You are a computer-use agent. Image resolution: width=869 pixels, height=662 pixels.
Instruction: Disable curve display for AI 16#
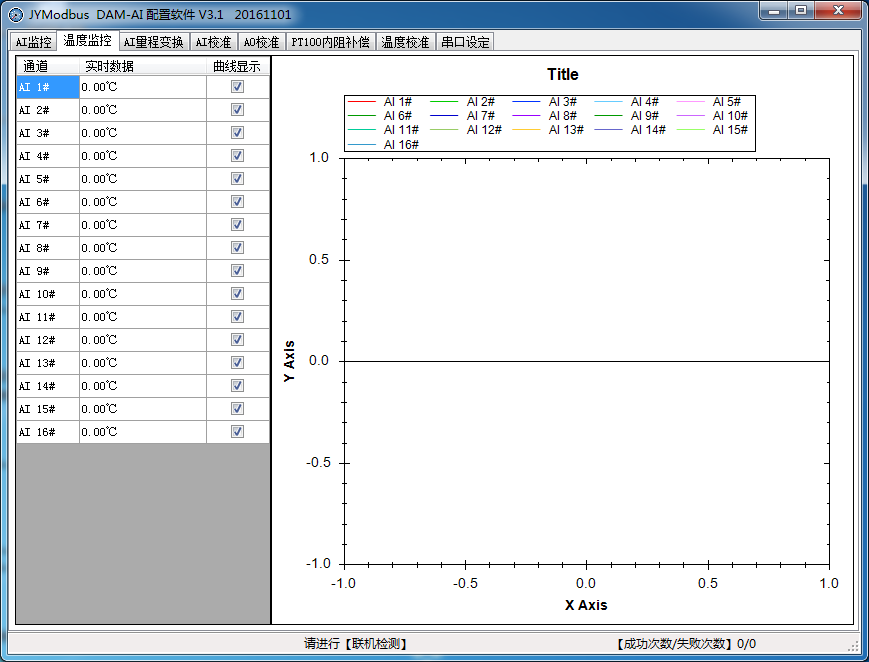pyautogui.click(x=237, y=432)
